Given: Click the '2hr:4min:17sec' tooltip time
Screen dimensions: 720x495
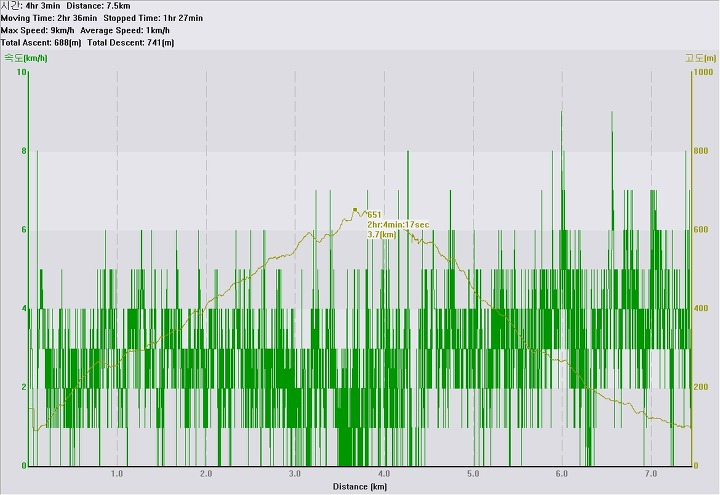Looking at the screenshot, I should 398,225.
